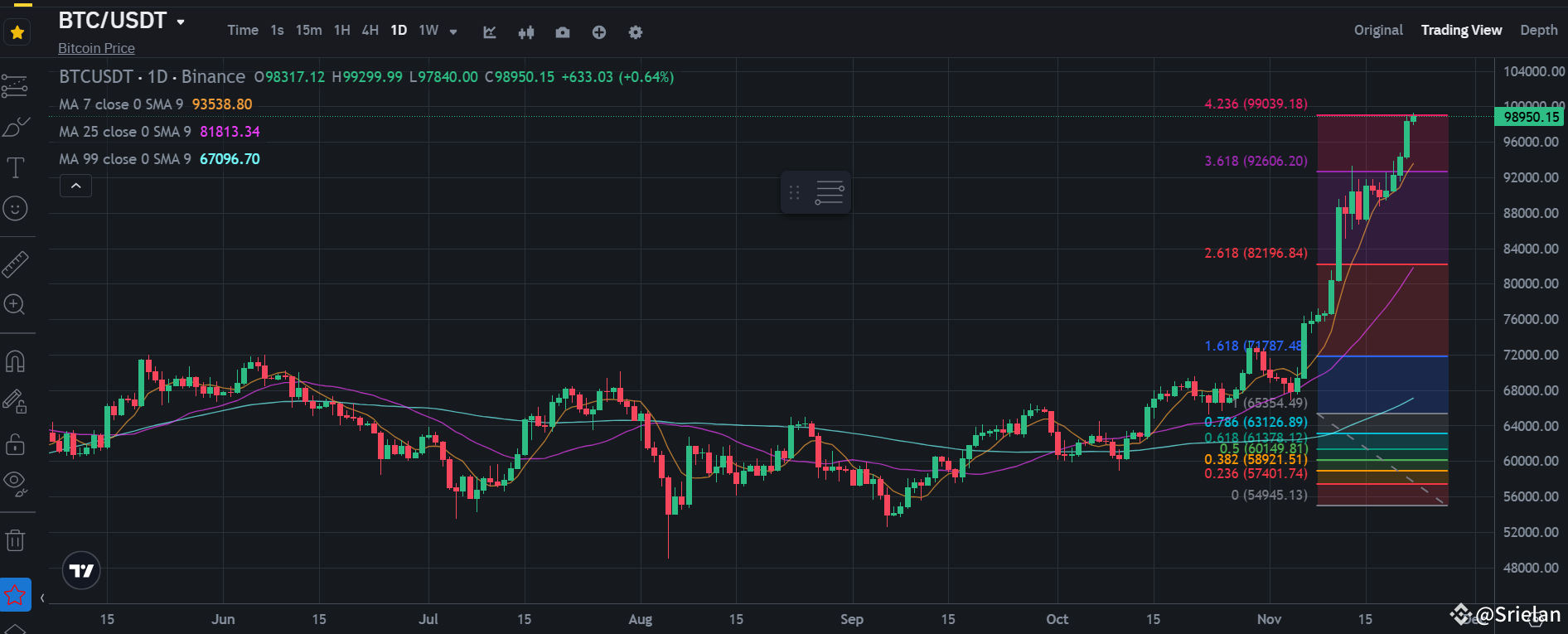Viewport: 1568px width, 634px height.
Task: Click the 48000.00 price axis label
Action: pos(1531,568)
